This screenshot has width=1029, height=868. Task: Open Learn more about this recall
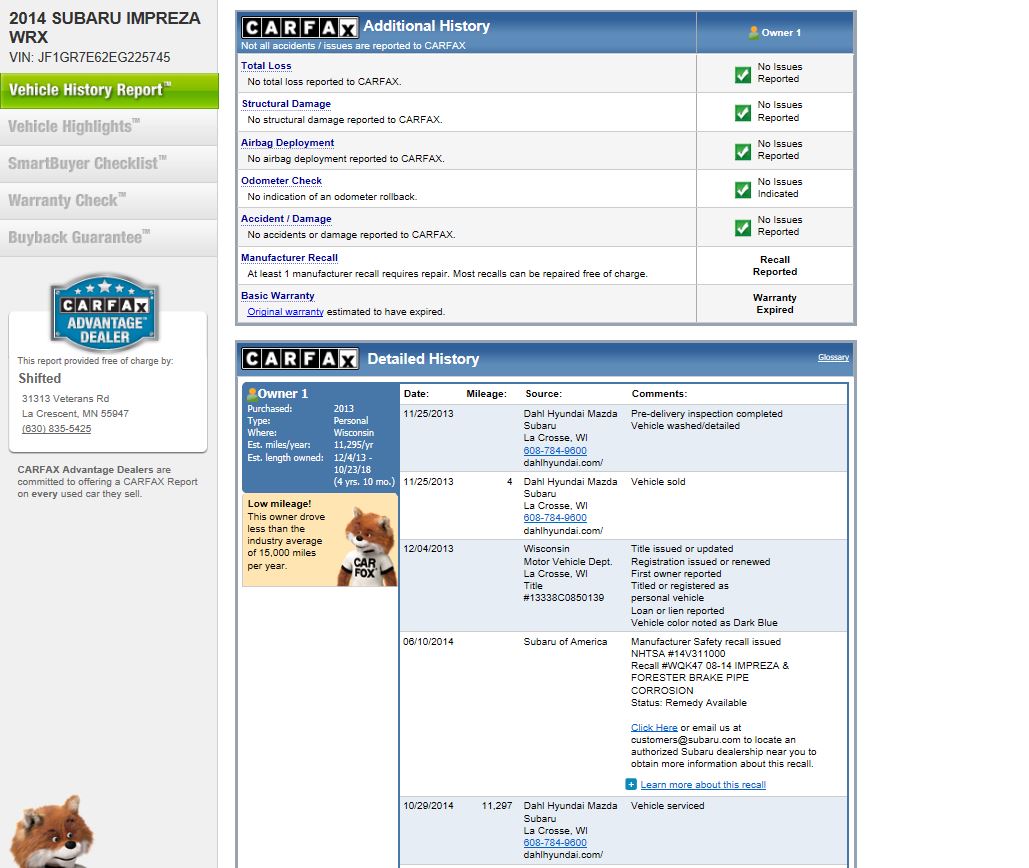[704, 785]
